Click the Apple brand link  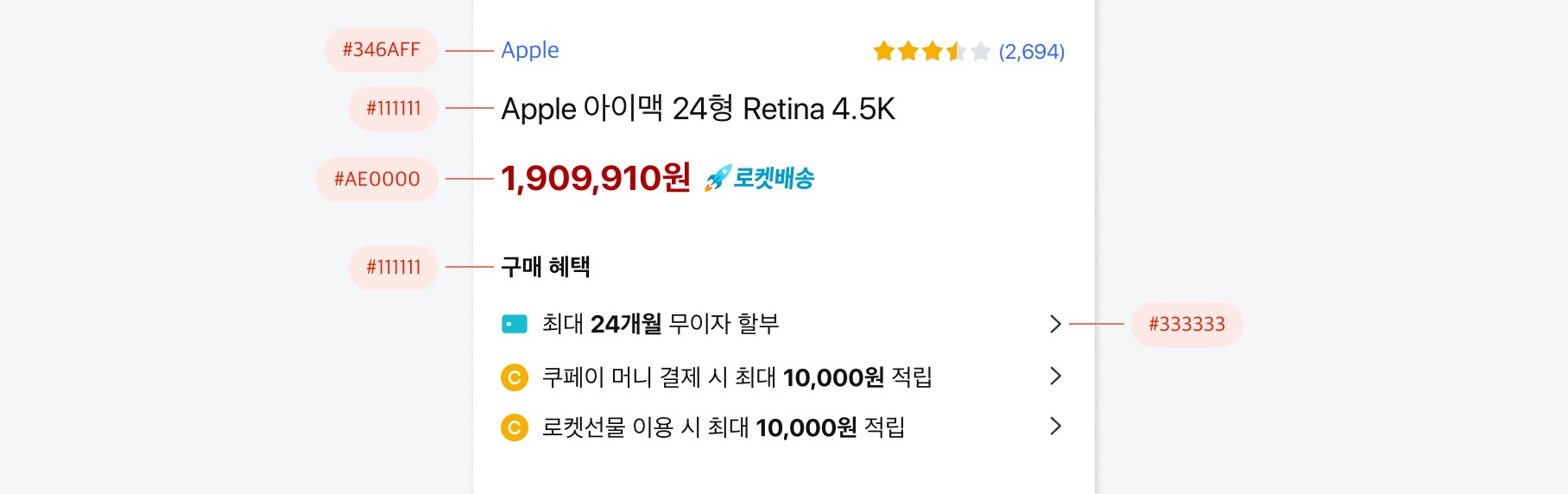pyautogui.click(x=530, y=50)
